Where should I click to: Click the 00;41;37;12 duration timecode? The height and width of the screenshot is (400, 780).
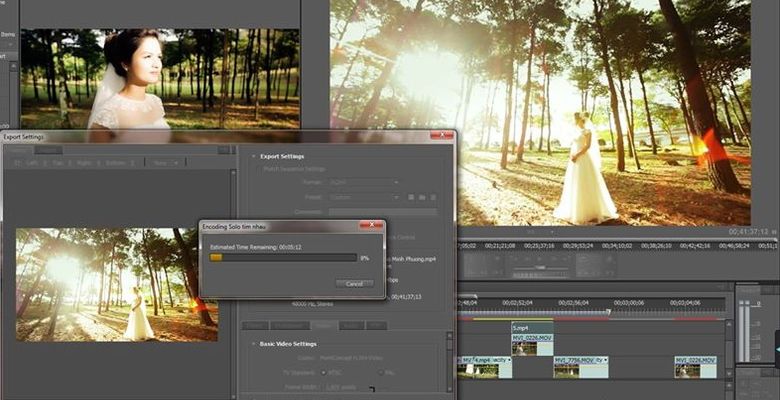click(x=748, y=232)
